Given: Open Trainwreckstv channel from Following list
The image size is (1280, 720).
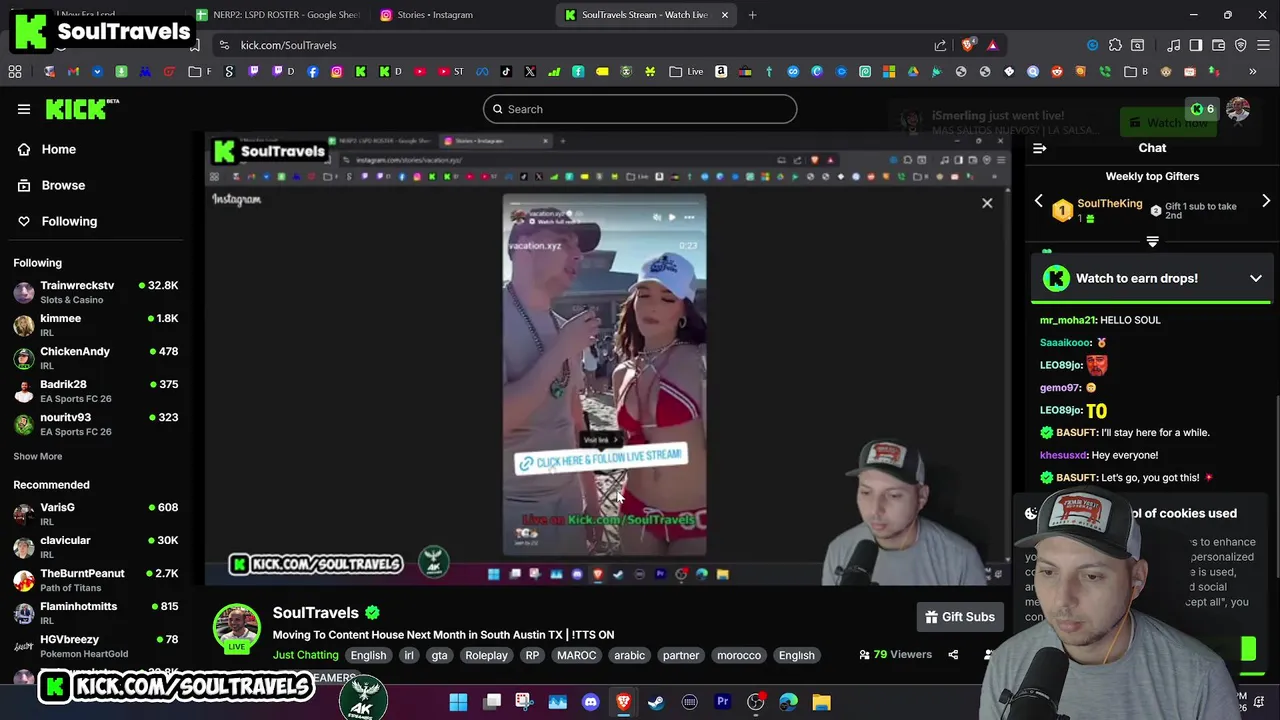Looking at the screenshot, I should coord(96,291).
